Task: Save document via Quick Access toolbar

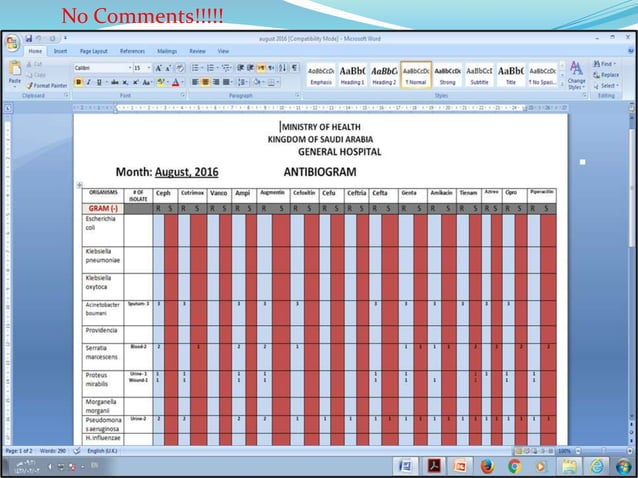Action: 28,38
